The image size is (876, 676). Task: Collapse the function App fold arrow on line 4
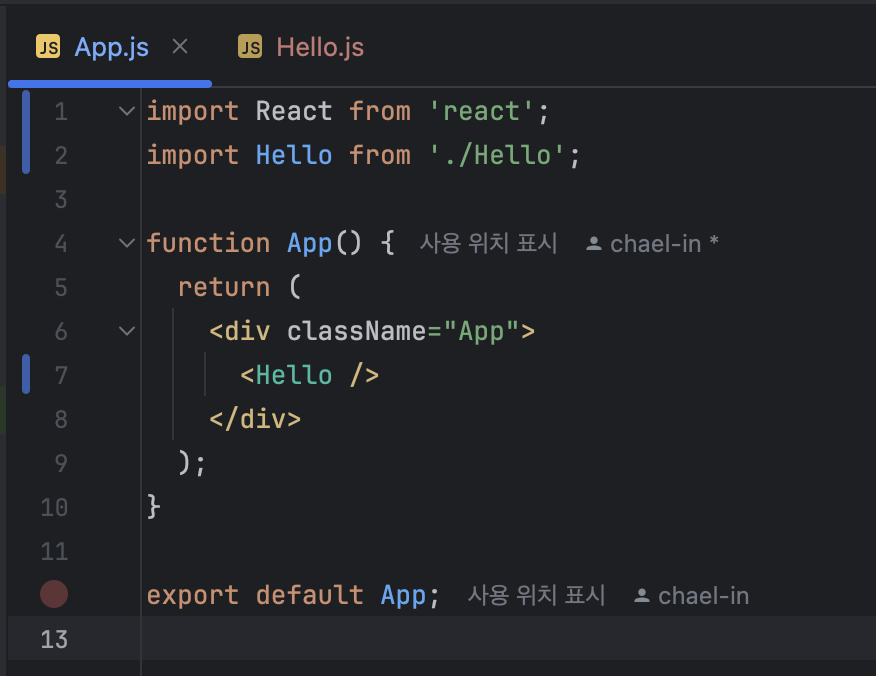coord(127,243)
